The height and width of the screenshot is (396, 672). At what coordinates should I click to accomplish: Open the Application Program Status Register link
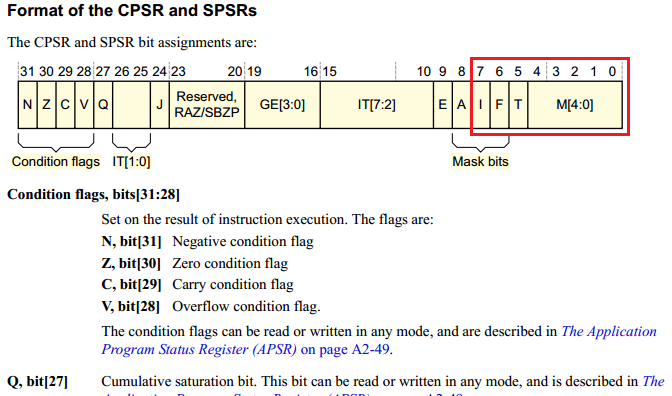point(379,340)
